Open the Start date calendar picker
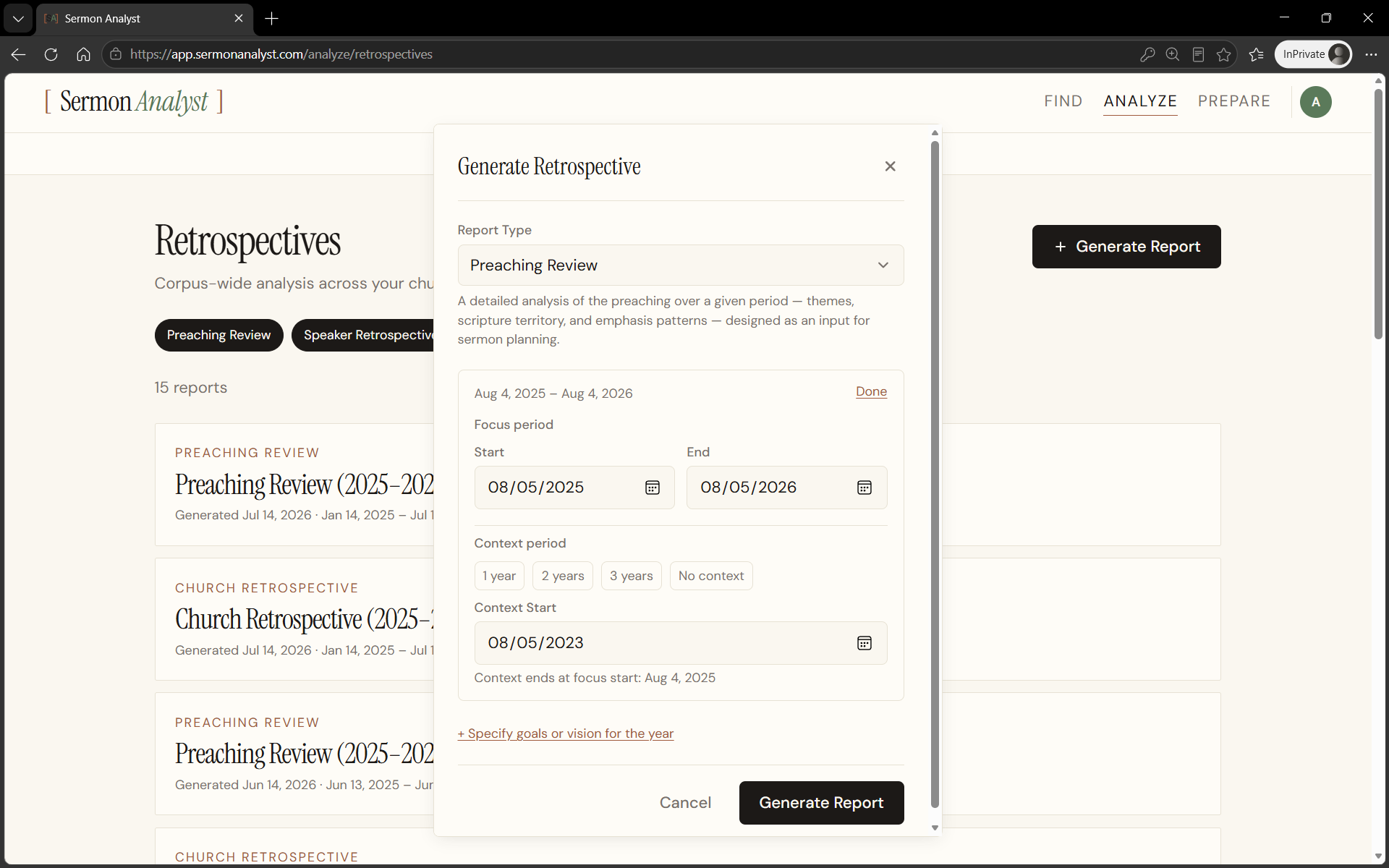The height and width of the screenshot is (868, 1389). 652,488
